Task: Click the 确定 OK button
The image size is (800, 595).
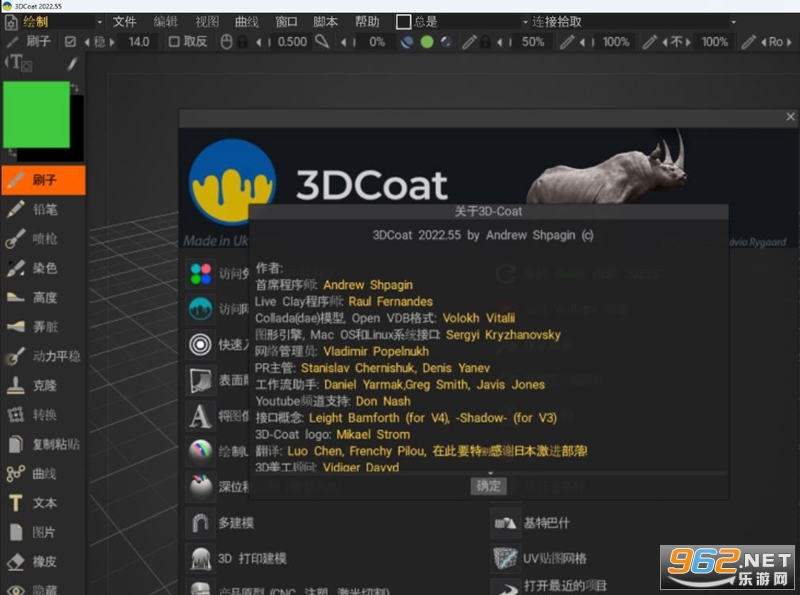Action: 488,486
